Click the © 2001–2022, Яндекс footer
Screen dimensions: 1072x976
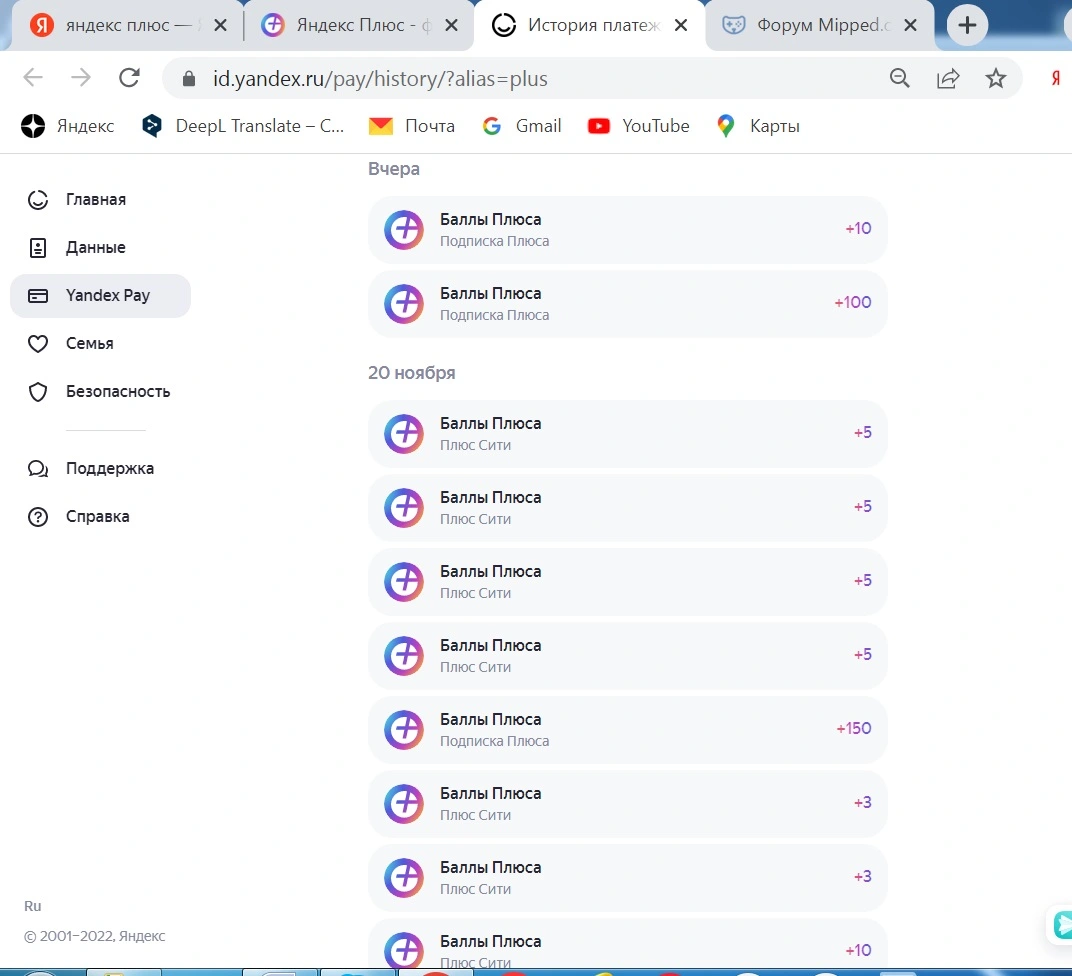[94, 936]
